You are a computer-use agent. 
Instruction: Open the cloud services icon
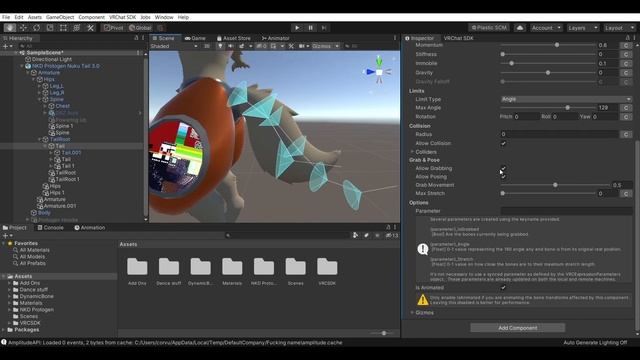(520, 28)
